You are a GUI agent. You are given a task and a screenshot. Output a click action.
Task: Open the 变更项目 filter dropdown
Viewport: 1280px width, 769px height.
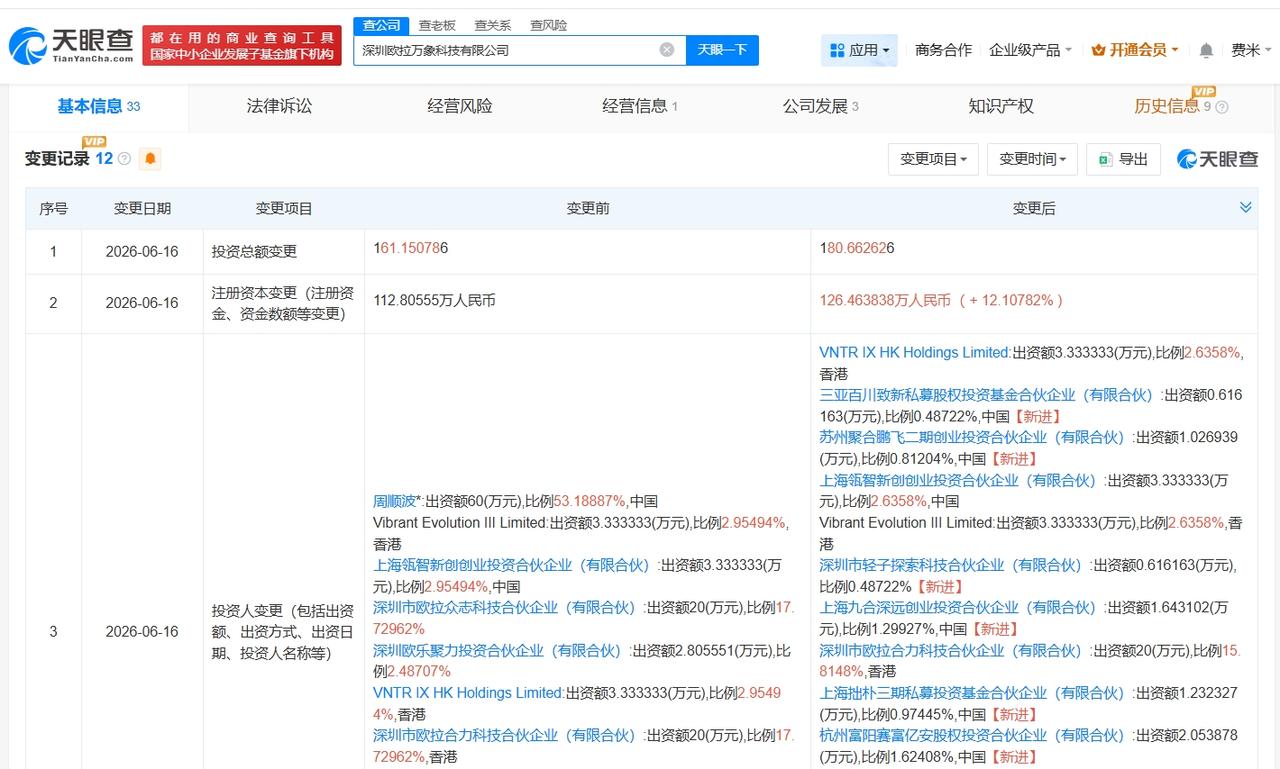click(933, 159)
